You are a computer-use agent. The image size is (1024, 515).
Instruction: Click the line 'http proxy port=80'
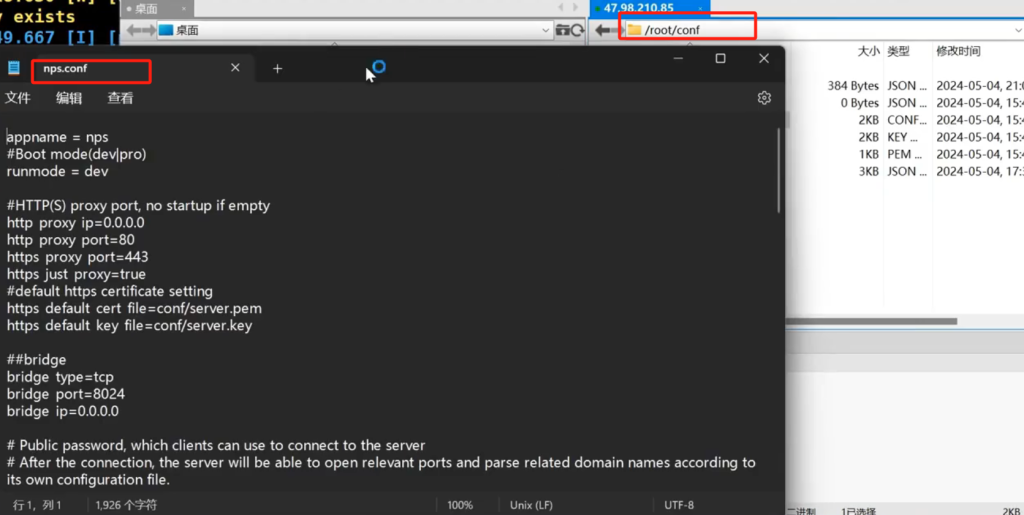(71, 240)
